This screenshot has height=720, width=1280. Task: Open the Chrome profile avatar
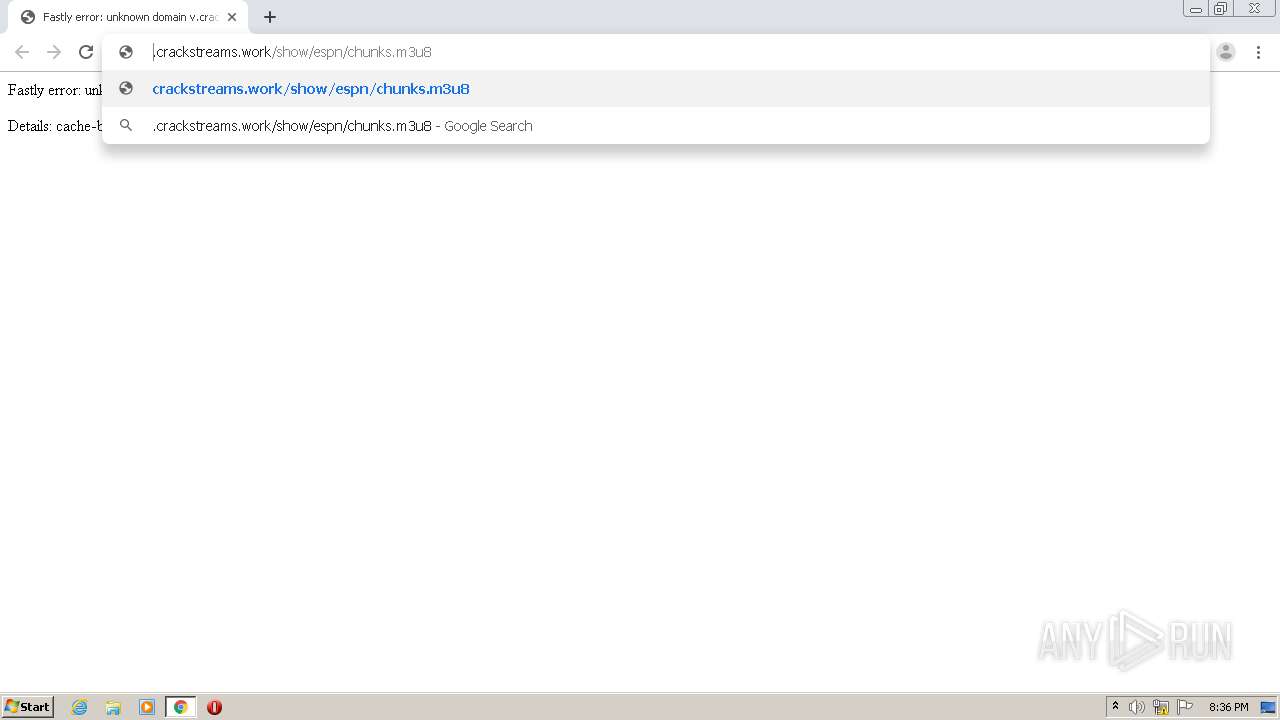click(x=1226, y=52)
